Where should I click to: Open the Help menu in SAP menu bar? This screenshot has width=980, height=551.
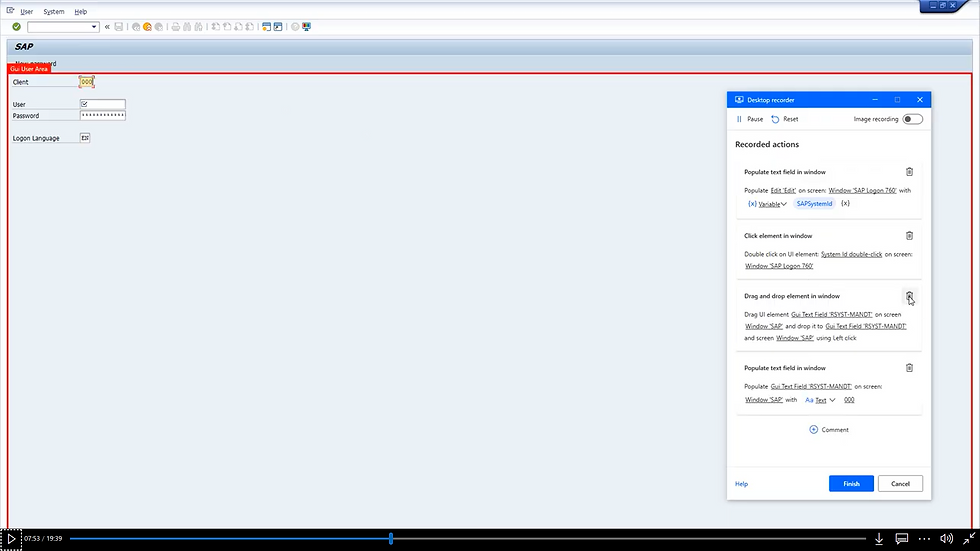(81, 11)
